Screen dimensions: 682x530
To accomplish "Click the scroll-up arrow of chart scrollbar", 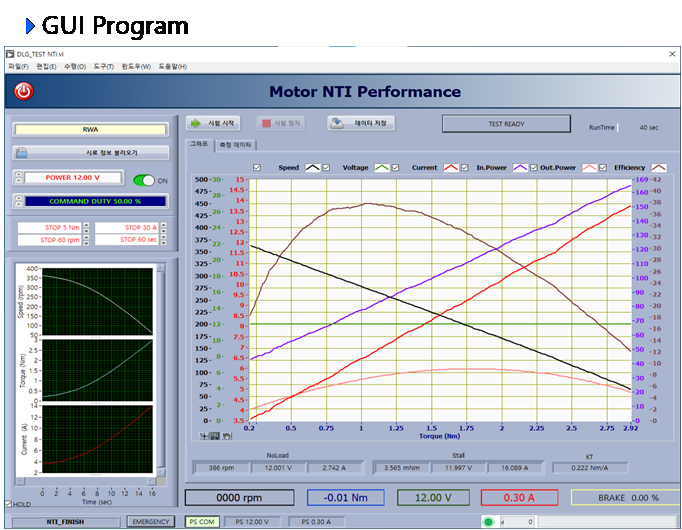I will tap(160, 267).
